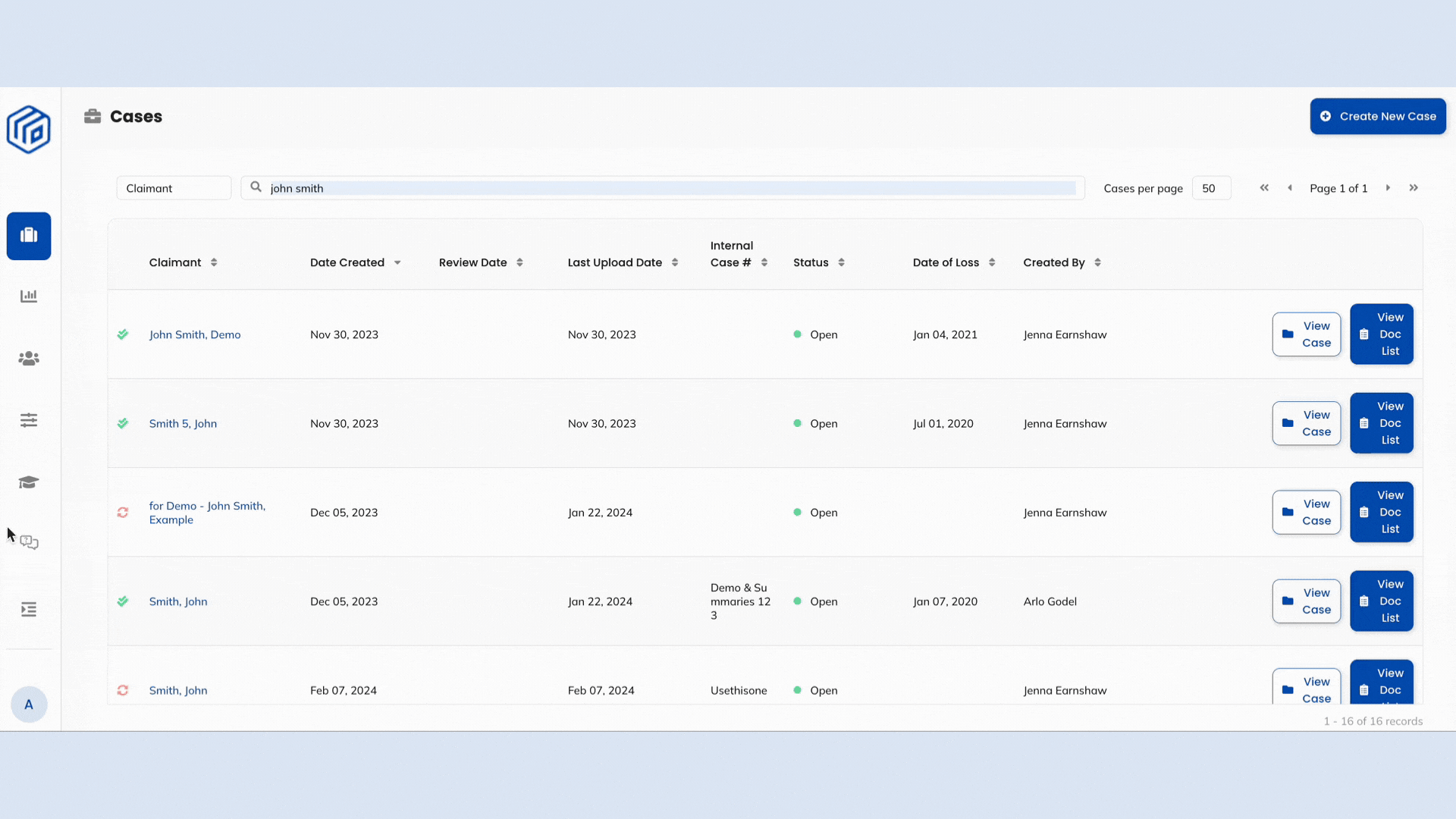Click the profile avatar A at sidebar bottom
Screen dimensions: 1456x819
click(x=28, y=704)
